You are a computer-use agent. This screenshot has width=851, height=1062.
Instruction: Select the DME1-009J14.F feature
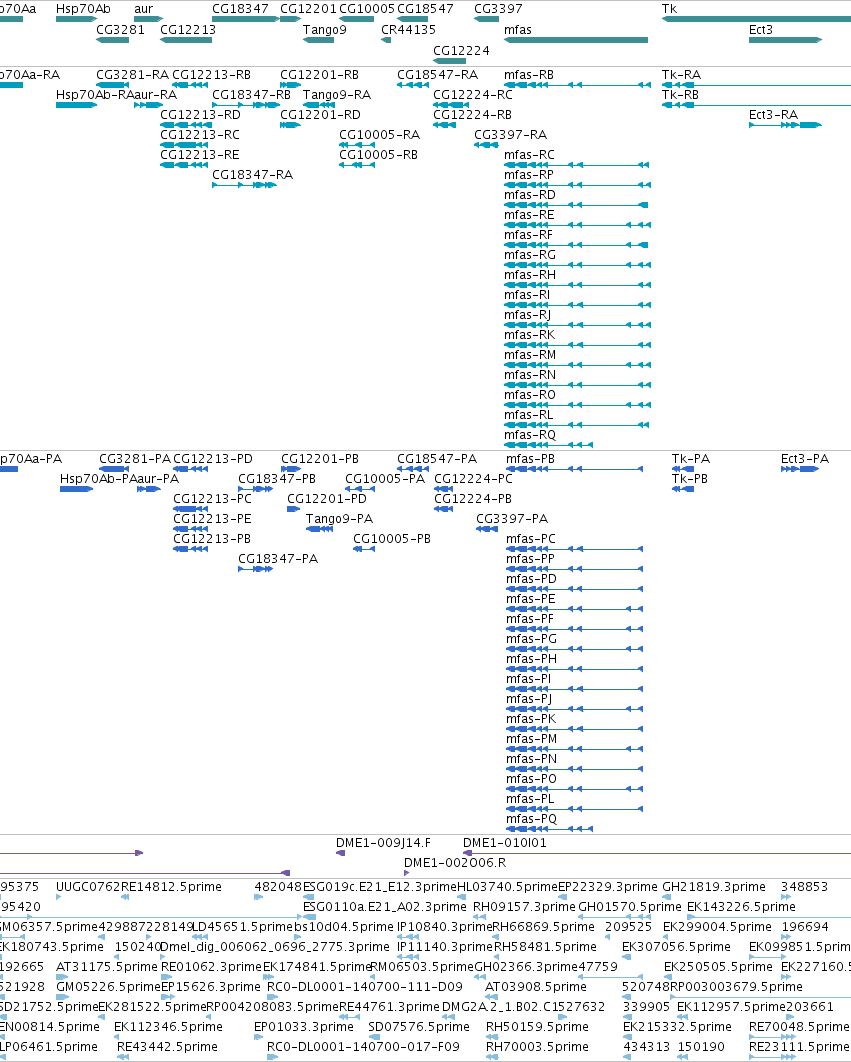[341, 853]
